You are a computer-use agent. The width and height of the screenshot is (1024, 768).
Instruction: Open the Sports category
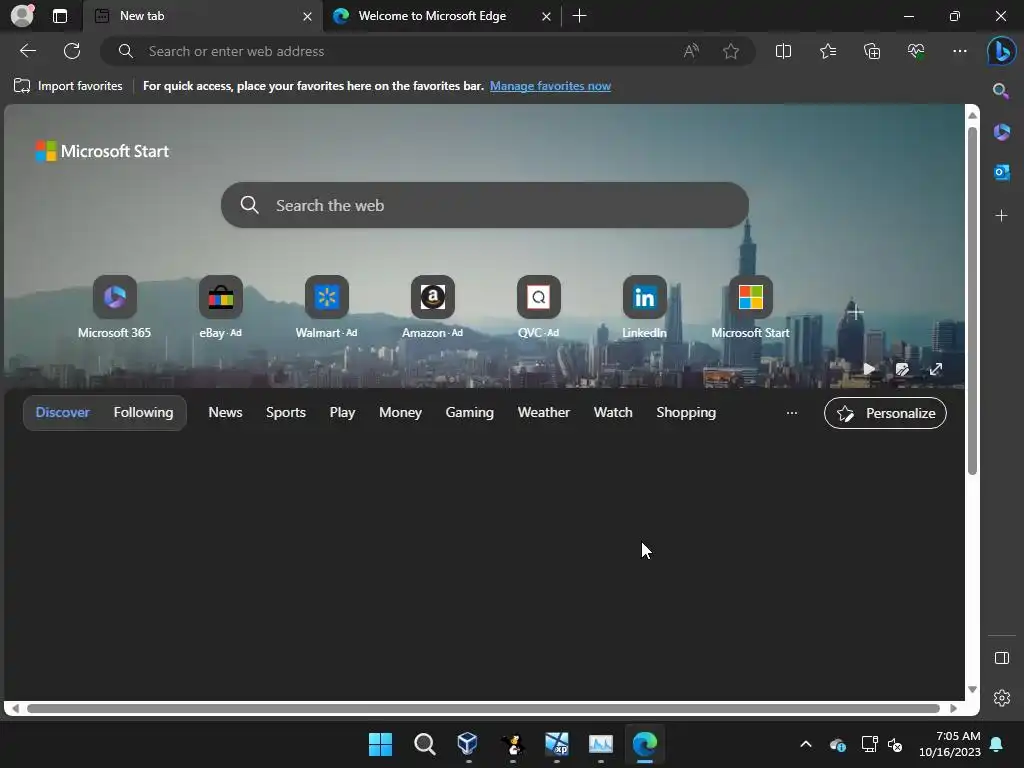[x=285, y=413]
